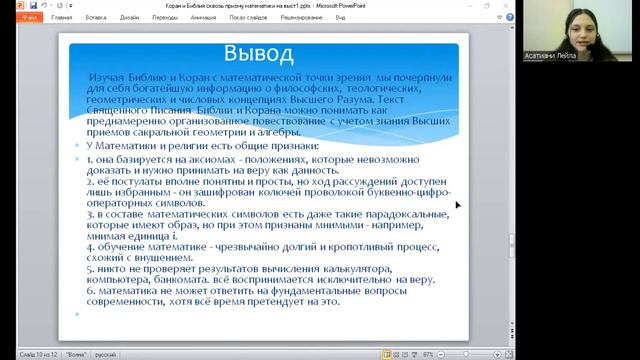Click the zoom out minus button
This screenshot has height=360, width=640.
[x=441, y=355]
